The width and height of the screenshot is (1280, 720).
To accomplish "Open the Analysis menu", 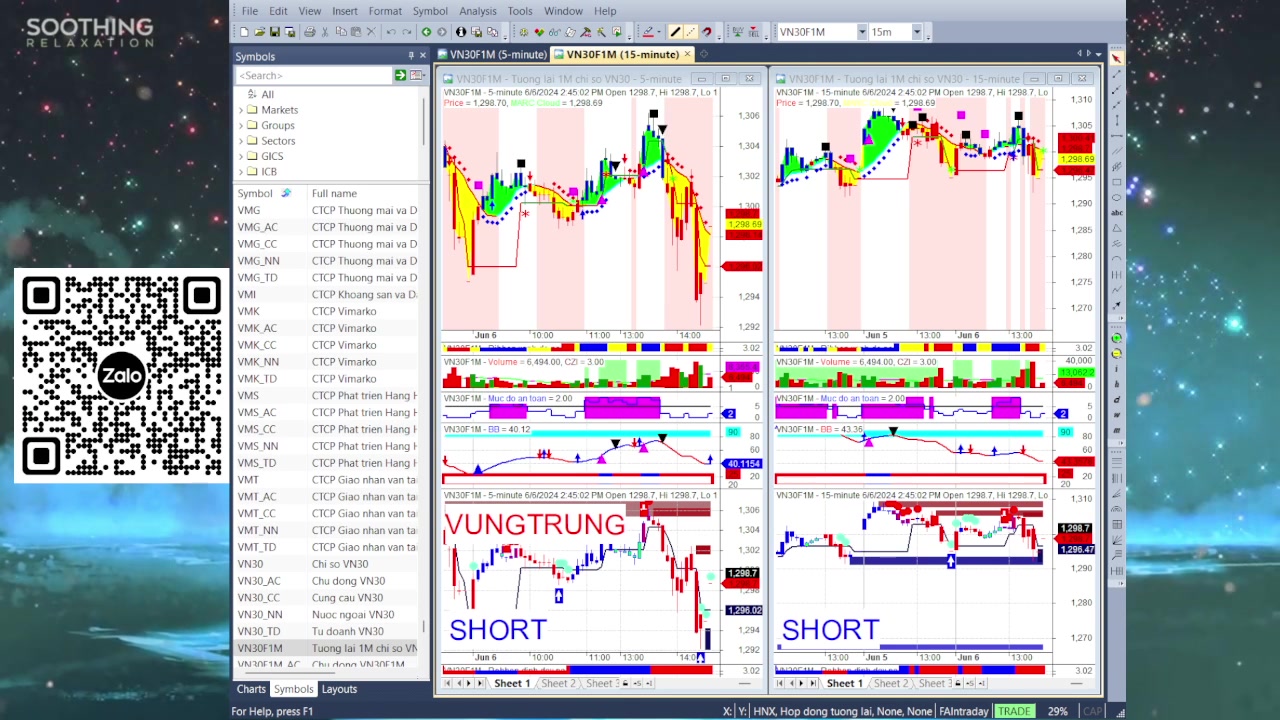I will click(x=477, y=11).
